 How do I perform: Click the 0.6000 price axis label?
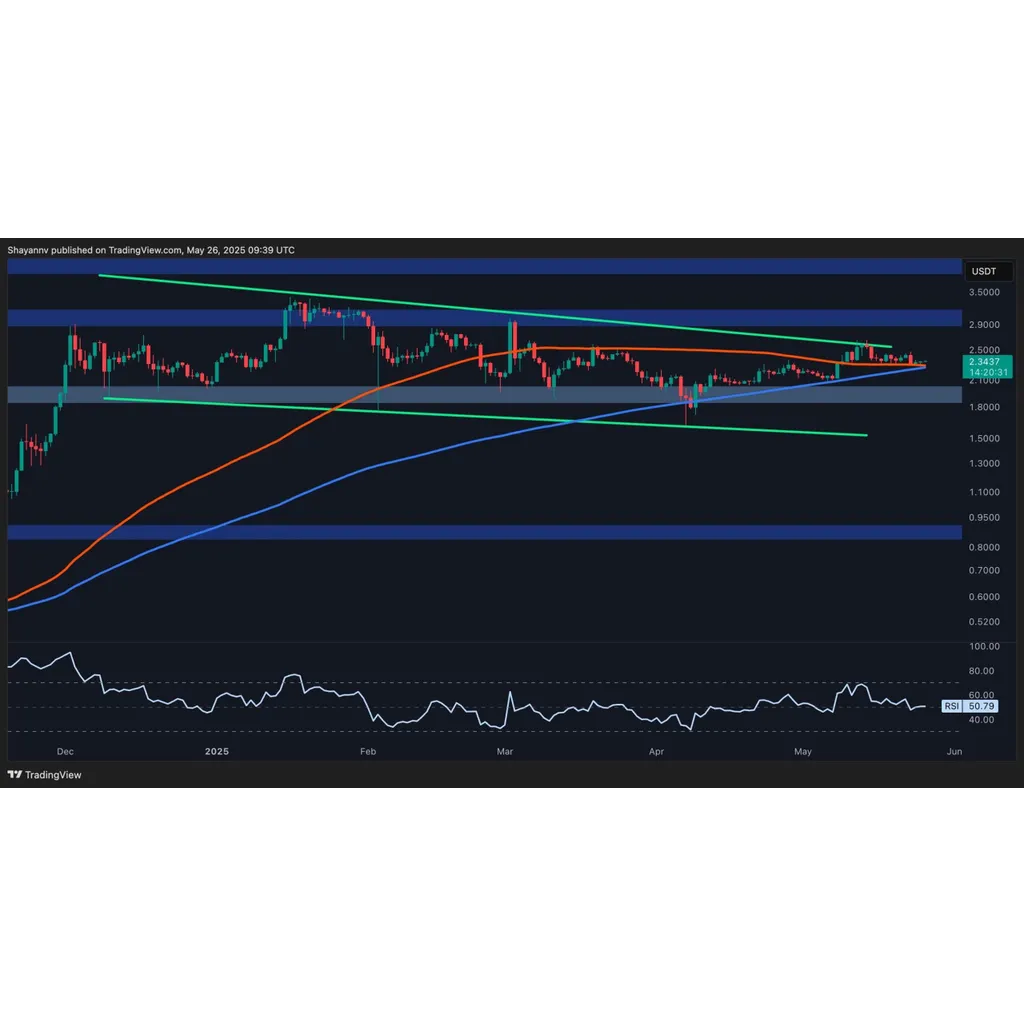pyautogui.click(x=984, y=597)
